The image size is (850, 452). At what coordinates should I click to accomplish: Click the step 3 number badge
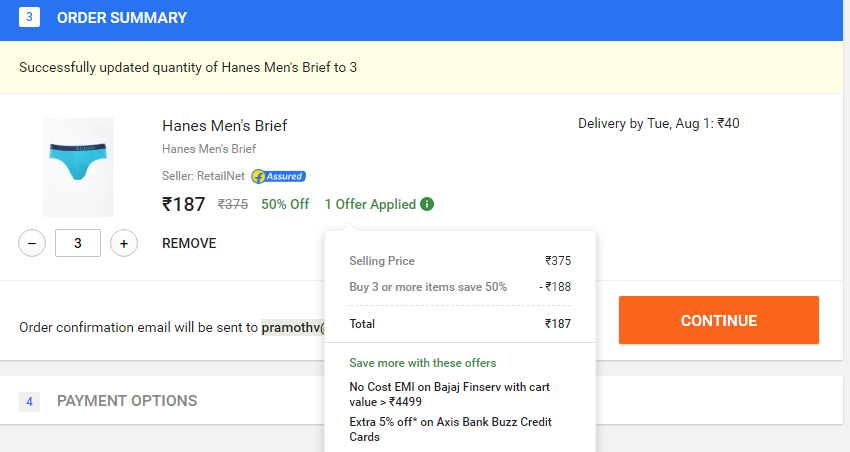coord(29,17)
